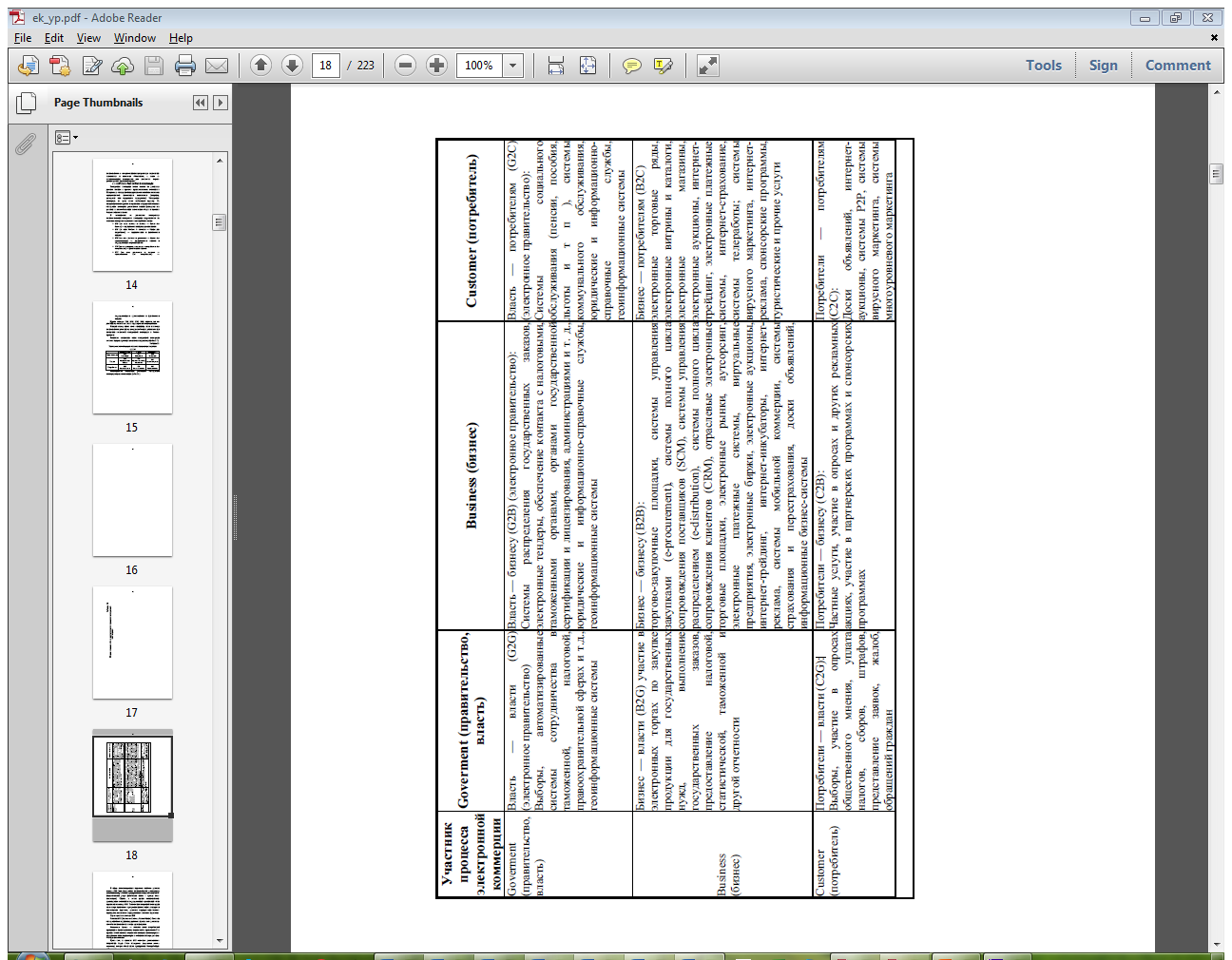Click the document scroll down arrow

tap(1216, 945)
